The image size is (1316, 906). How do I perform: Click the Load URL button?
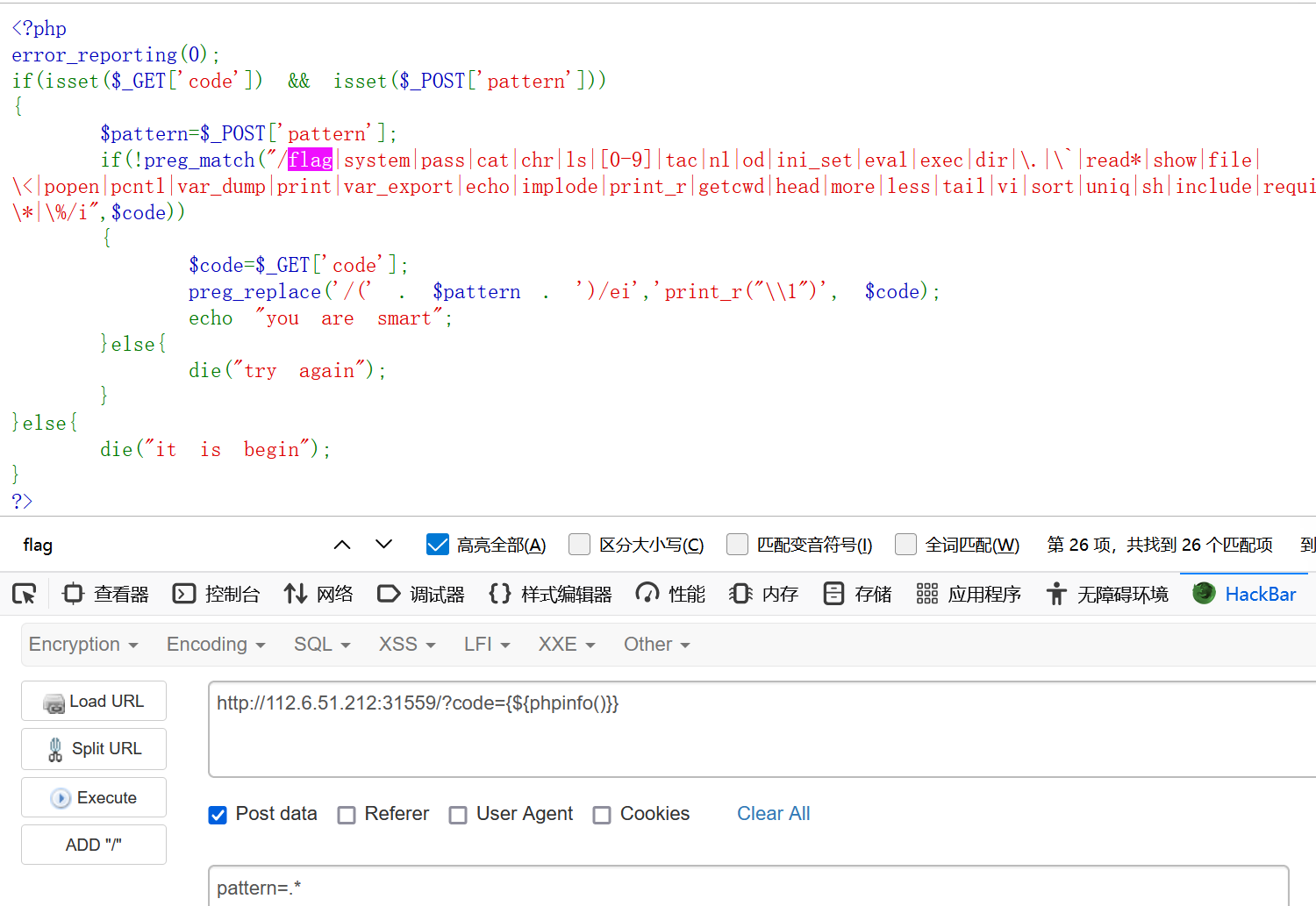pos(94,701)
